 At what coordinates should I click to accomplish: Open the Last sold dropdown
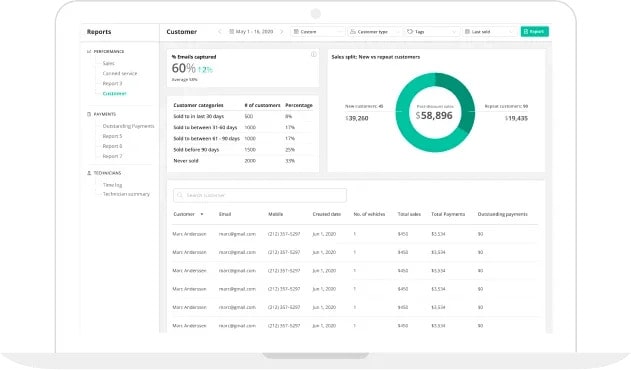489,31
